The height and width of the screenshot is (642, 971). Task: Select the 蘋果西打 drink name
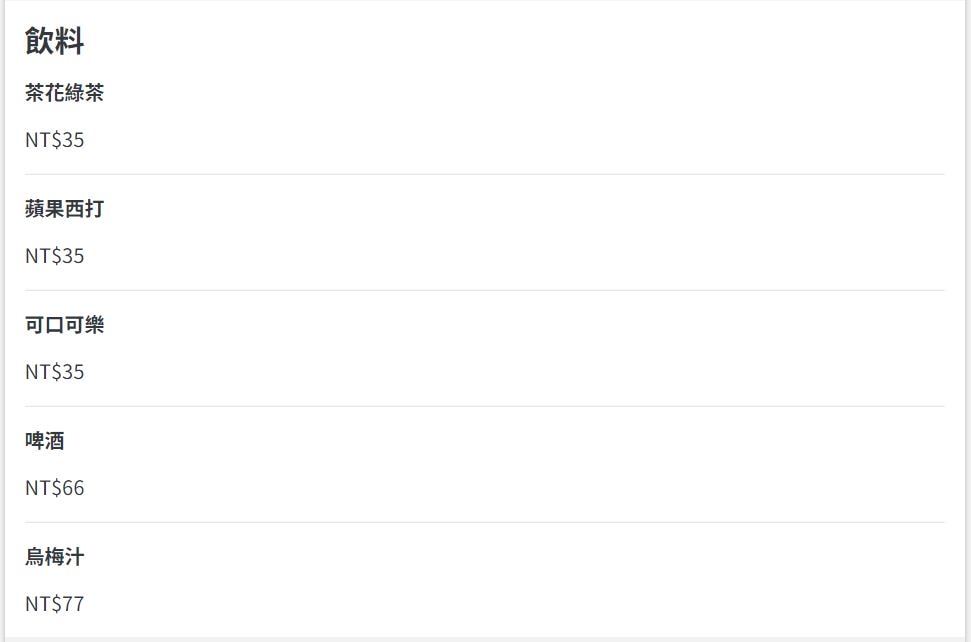pyautogui.click(x=64, y=209)
